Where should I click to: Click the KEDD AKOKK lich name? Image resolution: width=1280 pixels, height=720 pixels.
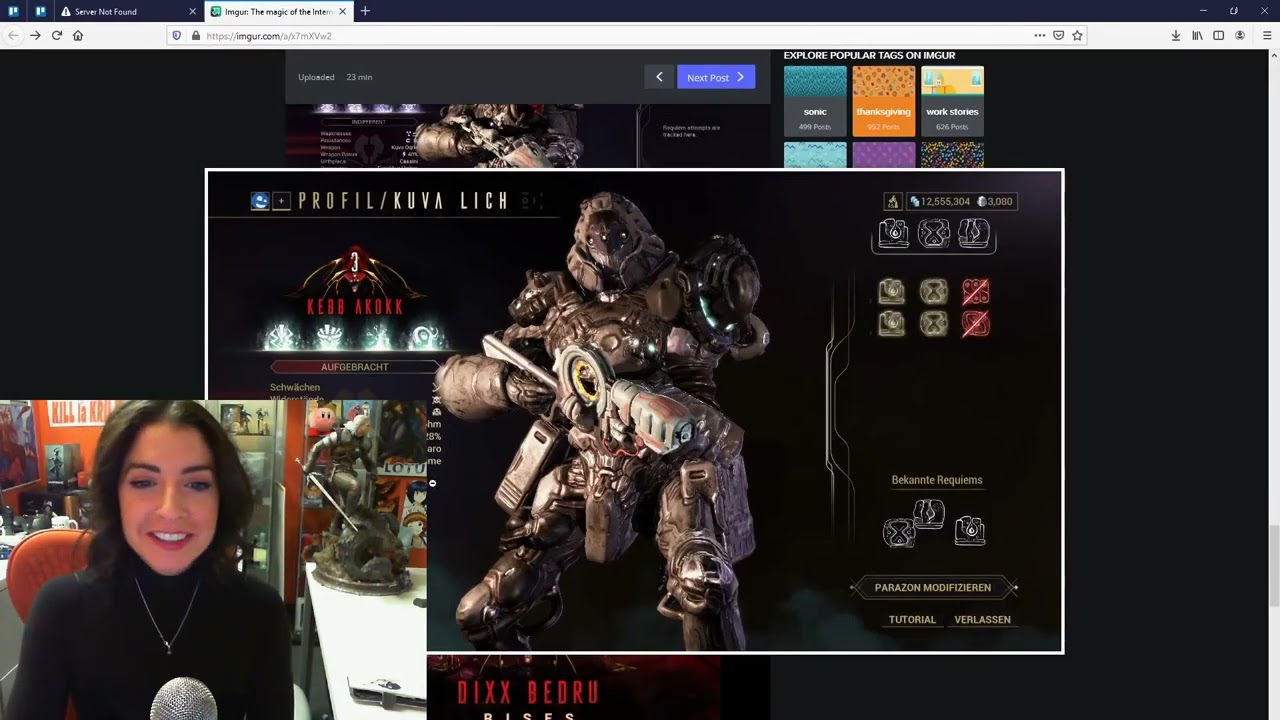point(355,306)
